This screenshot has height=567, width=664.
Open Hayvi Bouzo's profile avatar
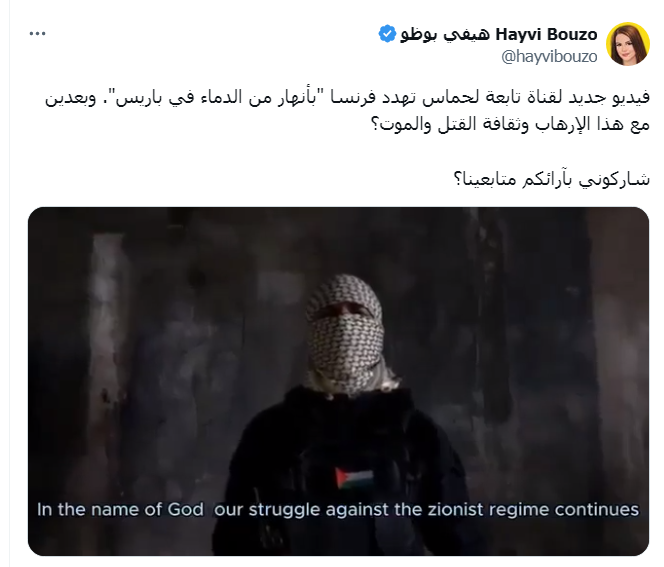(628, 44)
